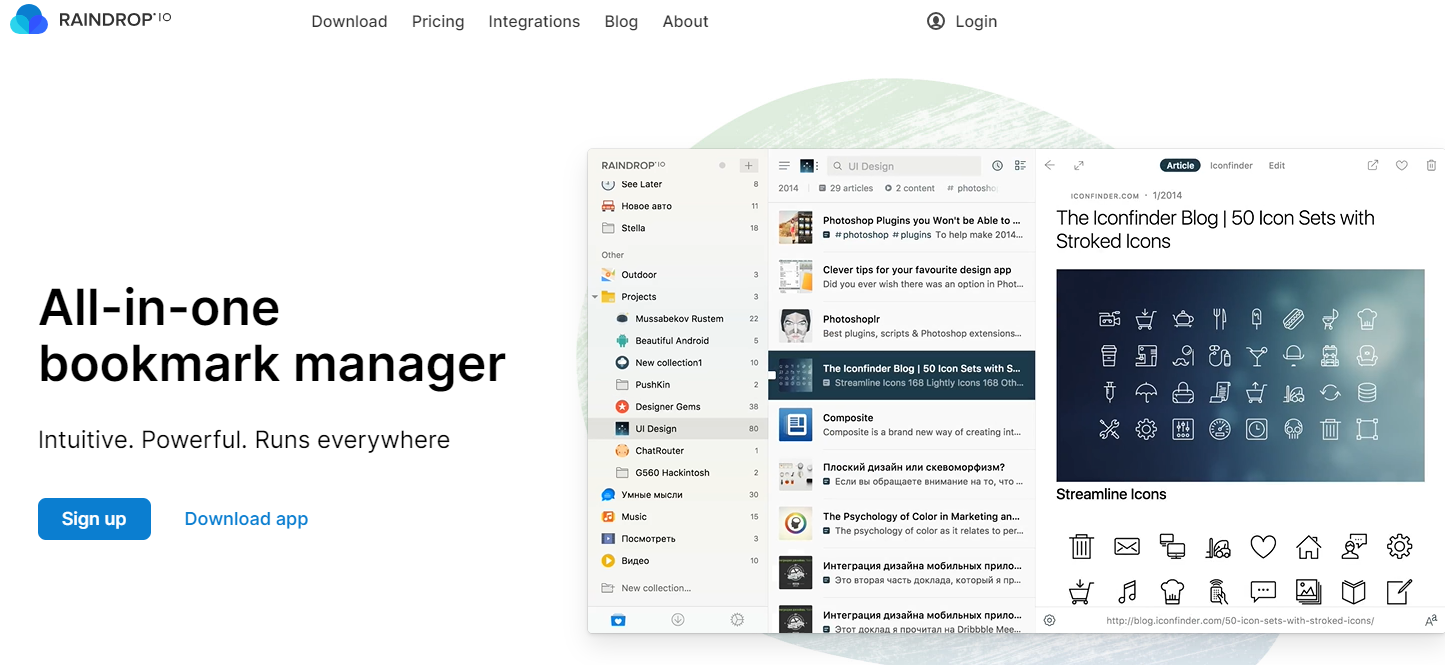
Task: Open The Psychology of Color in Marketing bookmark
Action: 901,523
